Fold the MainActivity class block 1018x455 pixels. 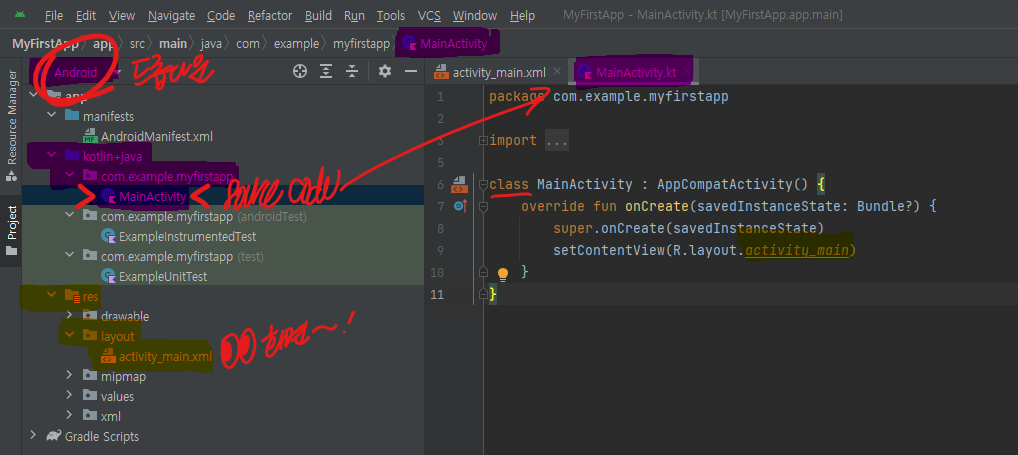[482, 185]
